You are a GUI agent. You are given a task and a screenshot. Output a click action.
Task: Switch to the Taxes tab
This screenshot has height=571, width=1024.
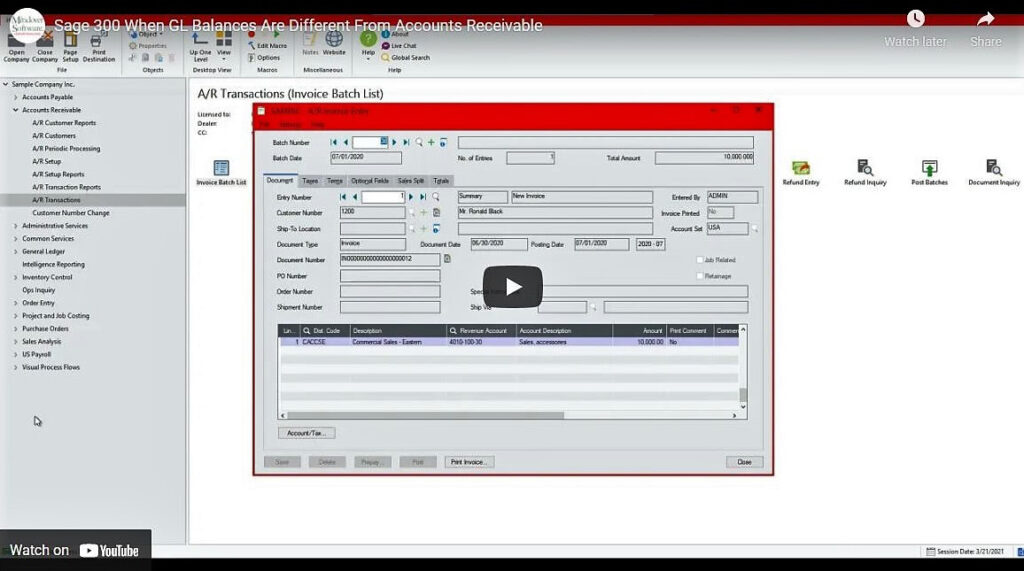point(310,181)
